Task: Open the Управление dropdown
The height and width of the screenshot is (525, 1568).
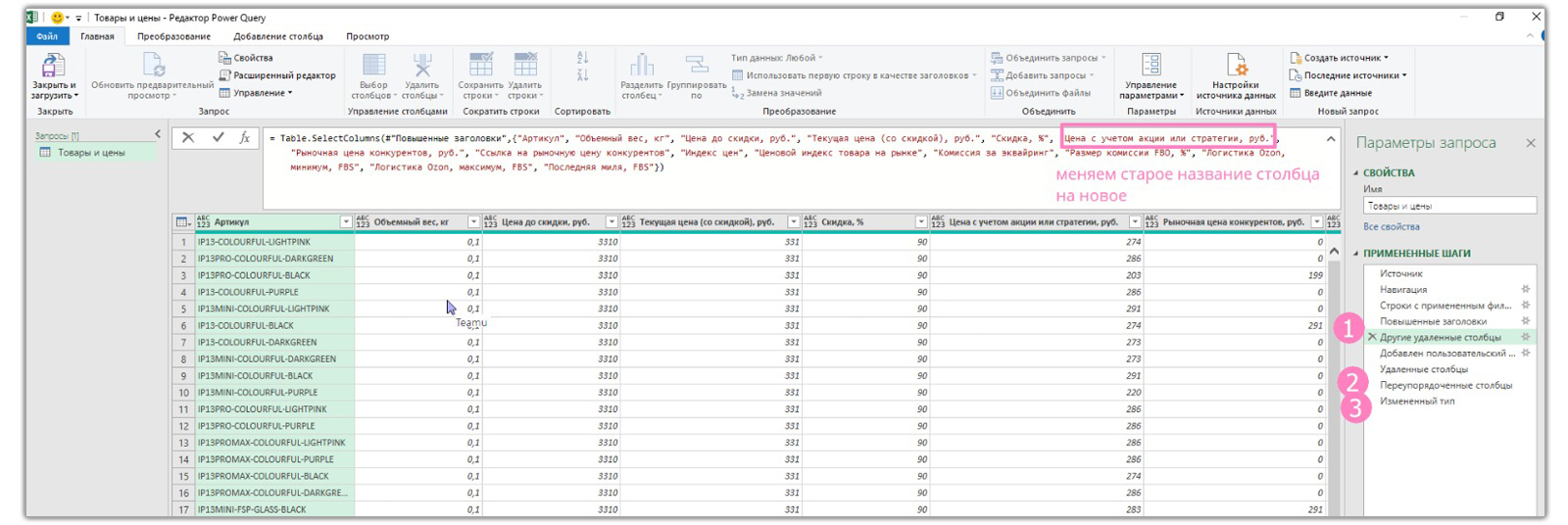Action: click(255, 93)
